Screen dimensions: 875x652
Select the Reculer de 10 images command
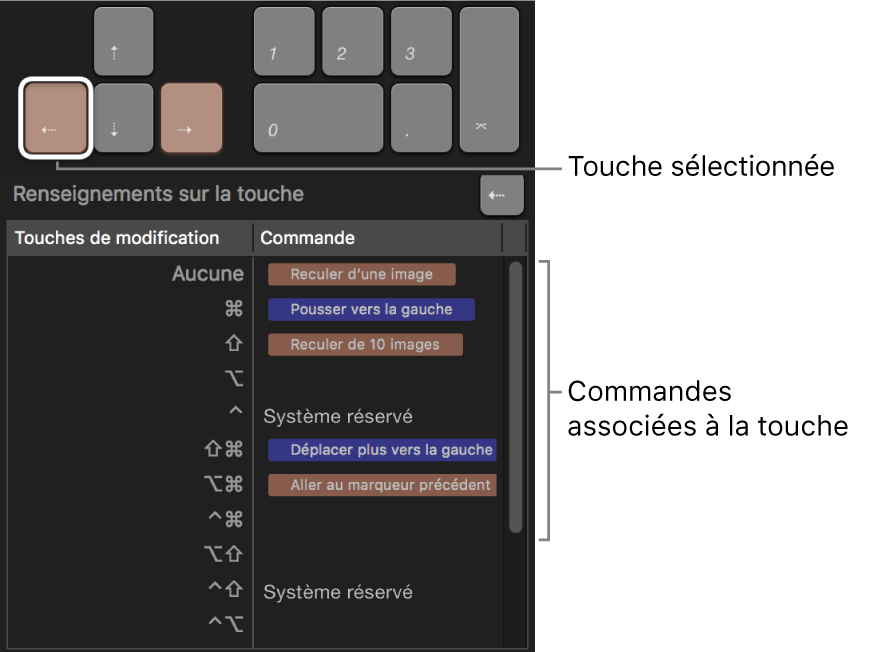[365, 344]
